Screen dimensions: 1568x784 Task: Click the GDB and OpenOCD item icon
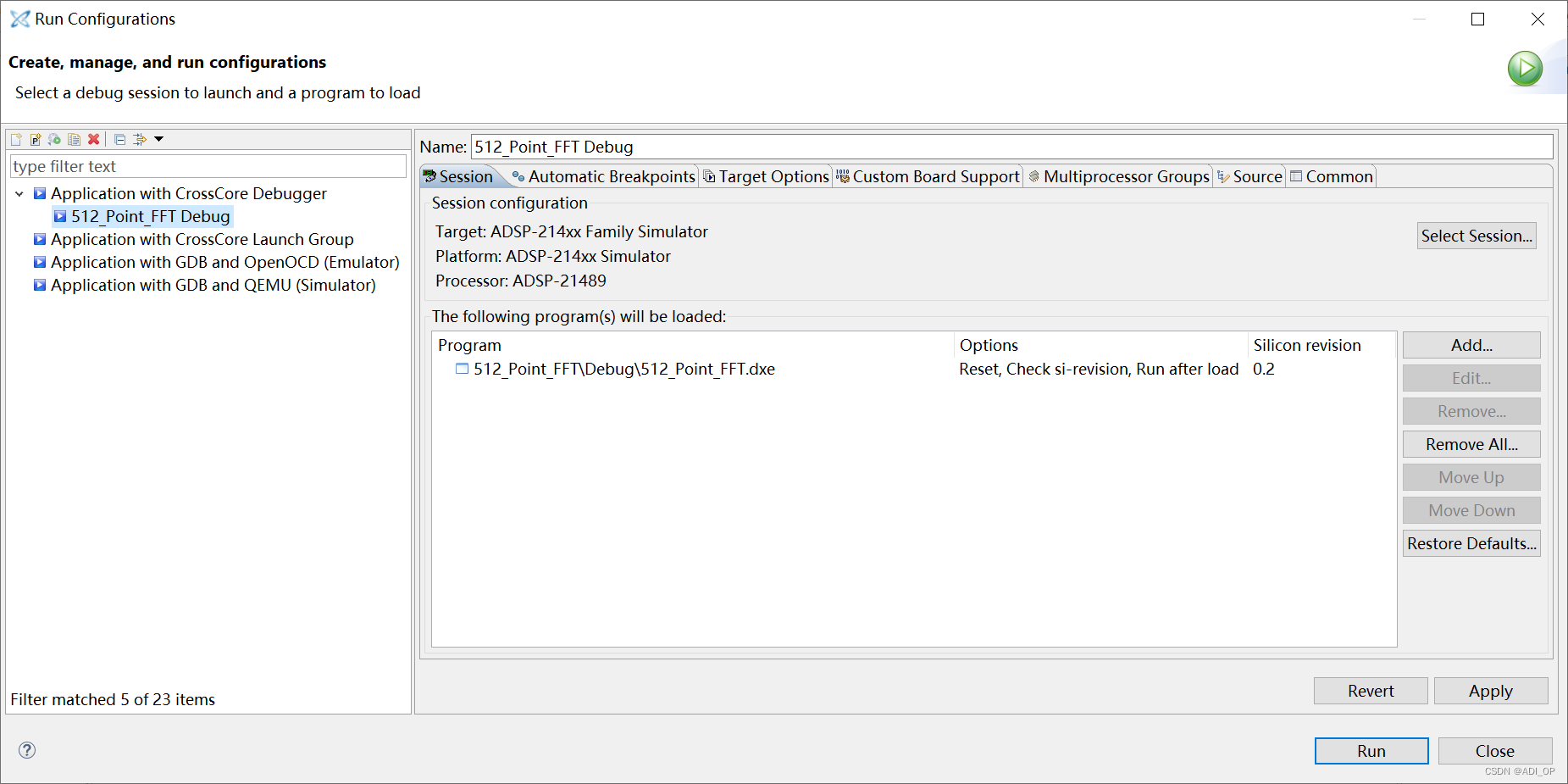[x=40, y=262]
